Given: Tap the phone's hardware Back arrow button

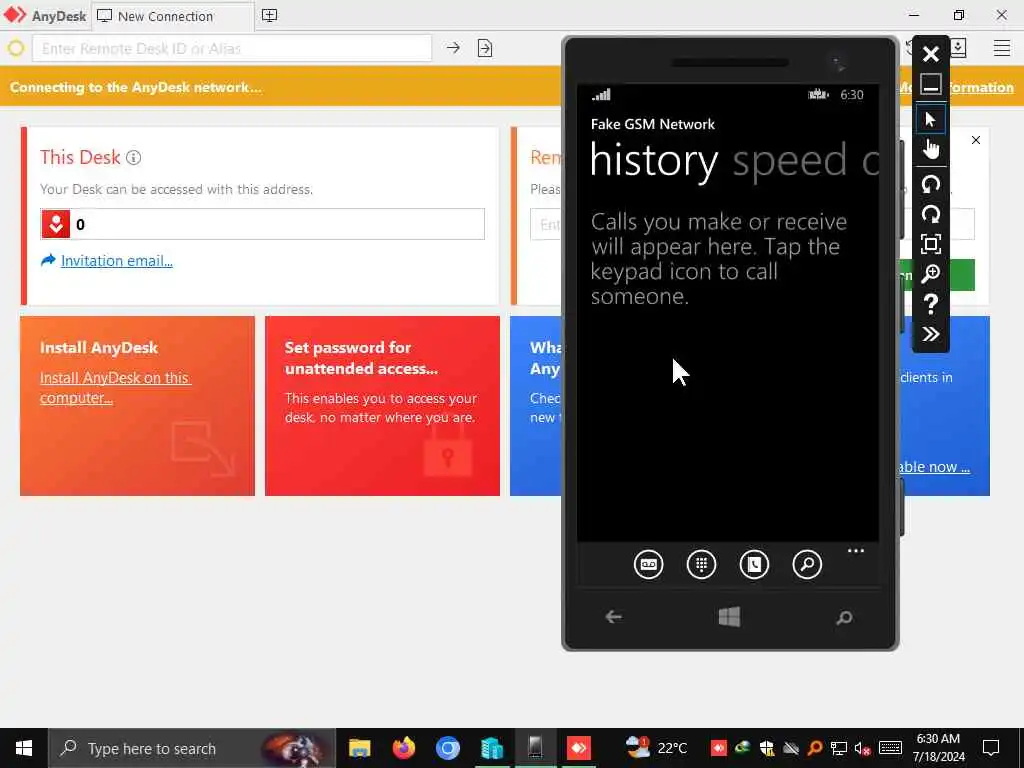Looking at the screenshot, I should (x=613, y=616).
